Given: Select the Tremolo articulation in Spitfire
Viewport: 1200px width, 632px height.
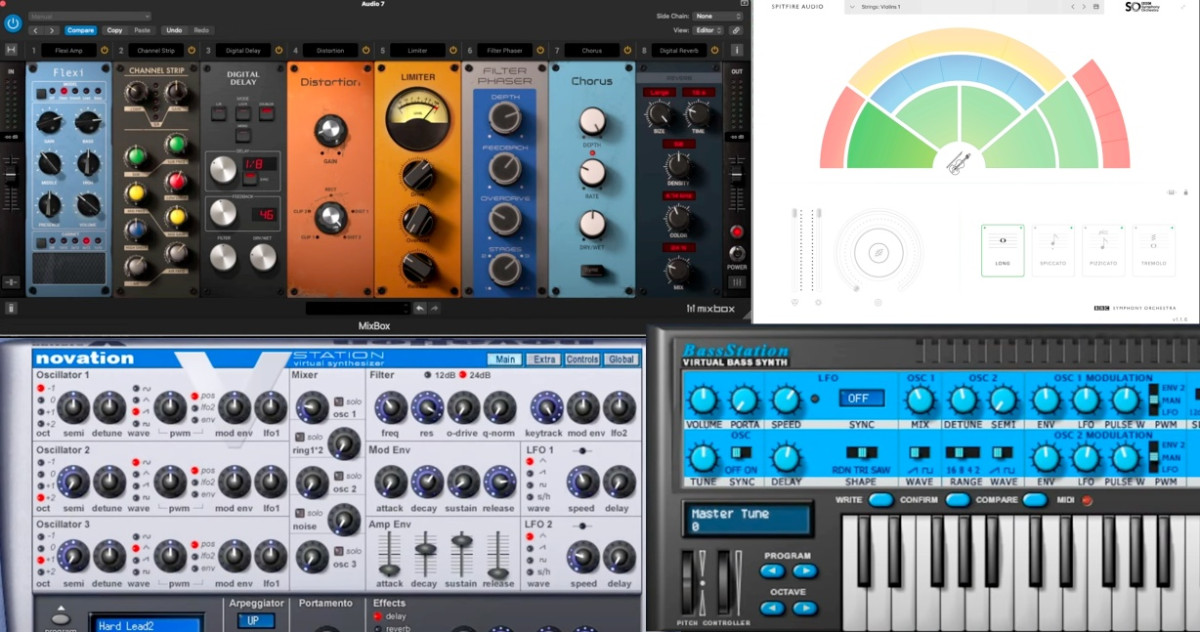Looking at the screenshot, I should tap(1153, 250).
